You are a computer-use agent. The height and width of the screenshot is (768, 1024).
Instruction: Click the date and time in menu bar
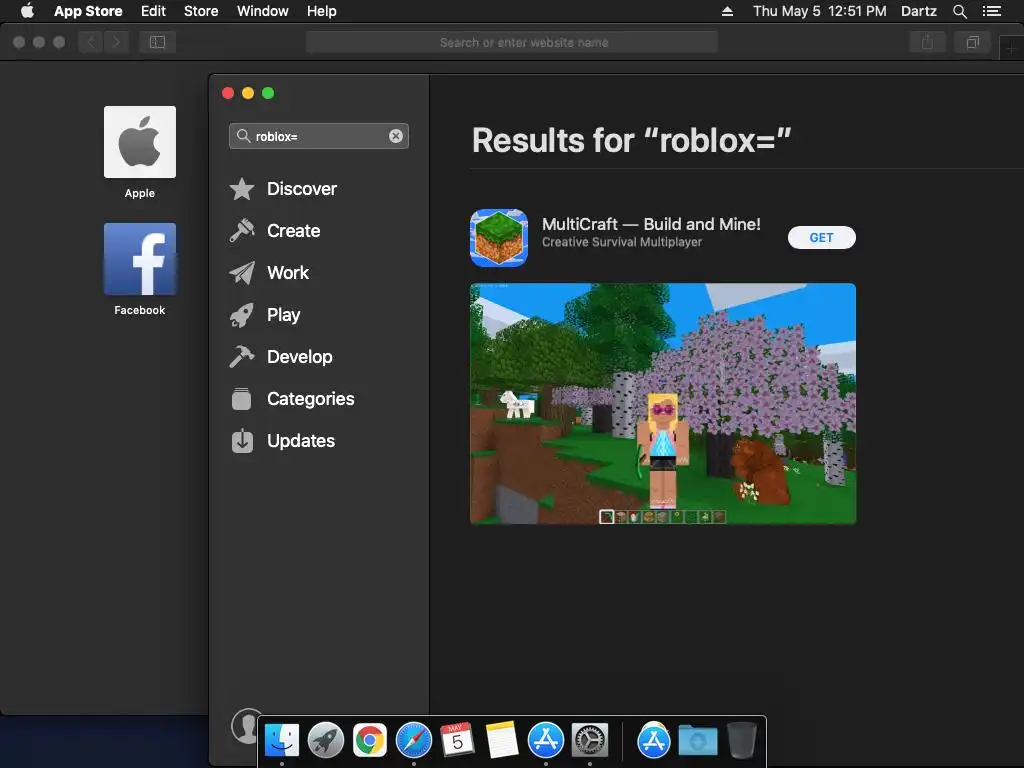pos(820,11)
